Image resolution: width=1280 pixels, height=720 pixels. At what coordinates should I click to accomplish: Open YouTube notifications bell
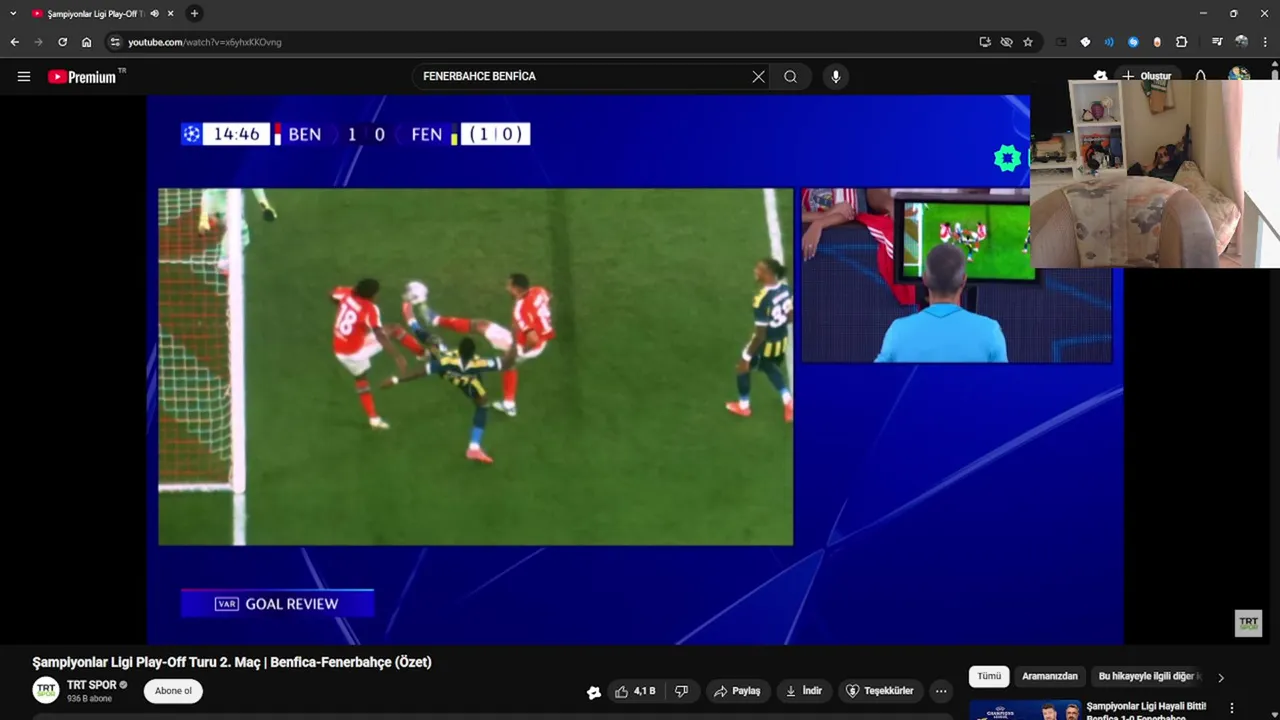point(1200,76)
